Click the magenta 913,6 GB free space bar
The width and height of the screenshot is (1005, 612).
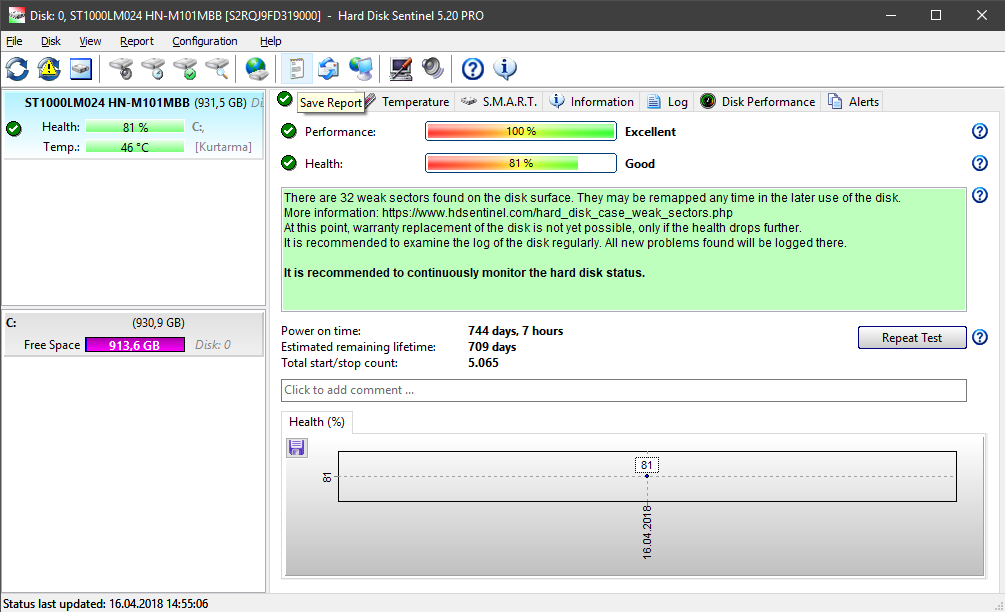point(135,345)
